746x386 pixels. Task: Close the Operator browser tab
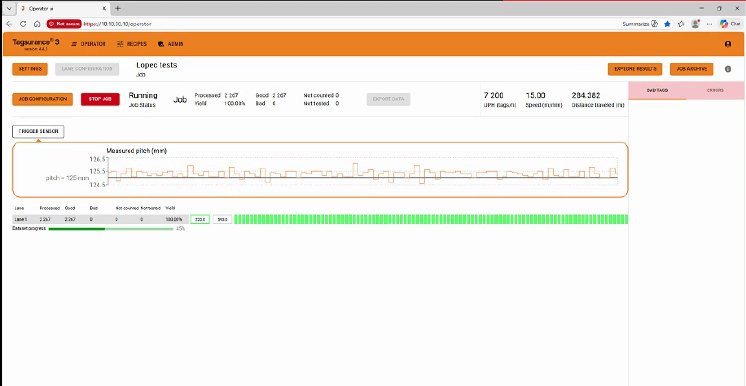104,9
